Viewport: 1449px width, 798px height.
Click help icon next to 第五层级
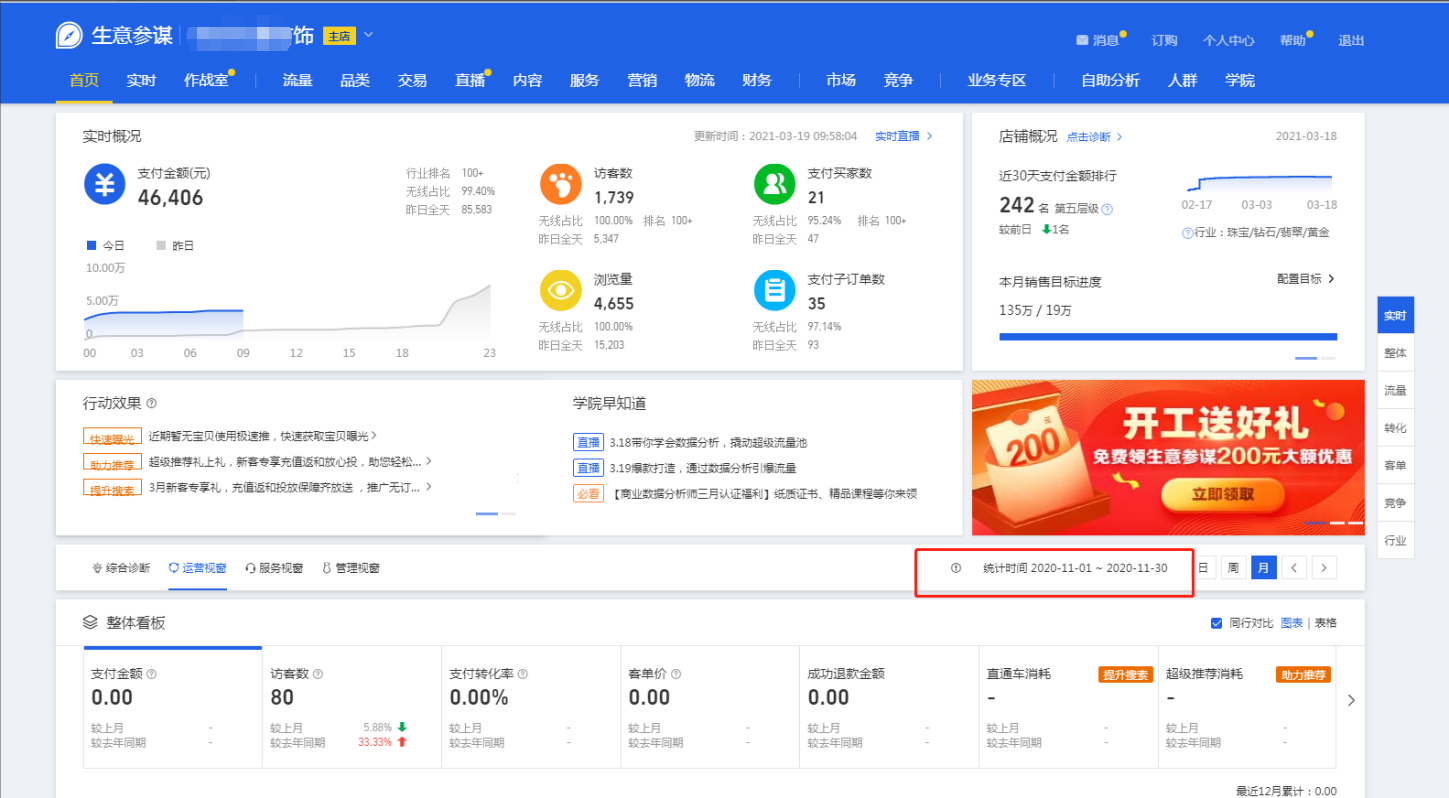(x=1107, y=209)
